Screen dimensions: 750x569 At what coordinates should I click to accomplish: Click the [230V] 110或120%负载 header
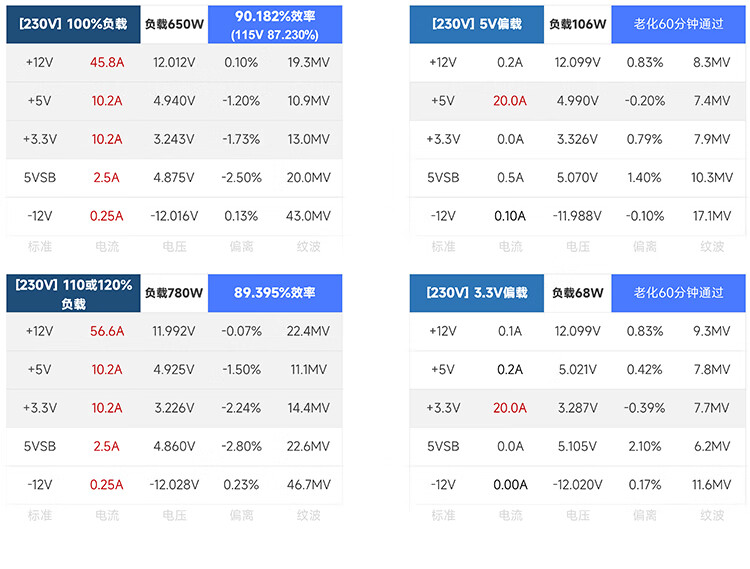coord(73,293)
